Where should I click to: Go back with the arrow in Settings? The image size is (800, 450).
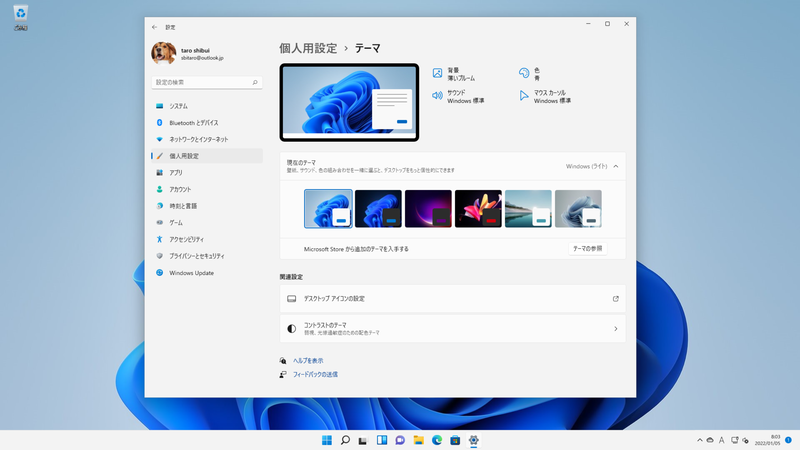click(x=155, y=27)
